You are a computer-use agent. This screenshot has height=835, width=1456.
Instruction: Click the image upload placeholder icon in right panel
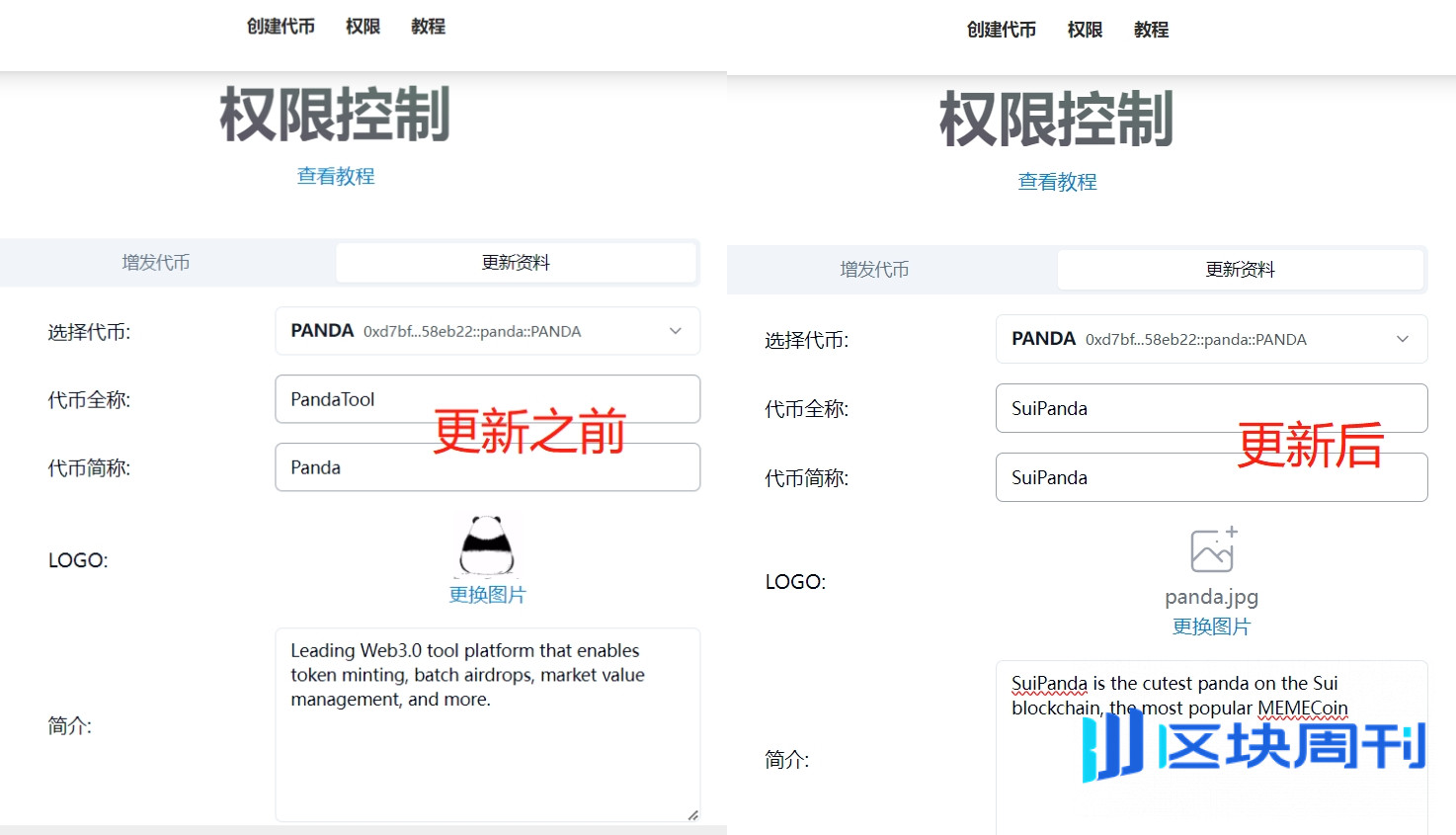pyautogui.click(x=1213, y=549)
